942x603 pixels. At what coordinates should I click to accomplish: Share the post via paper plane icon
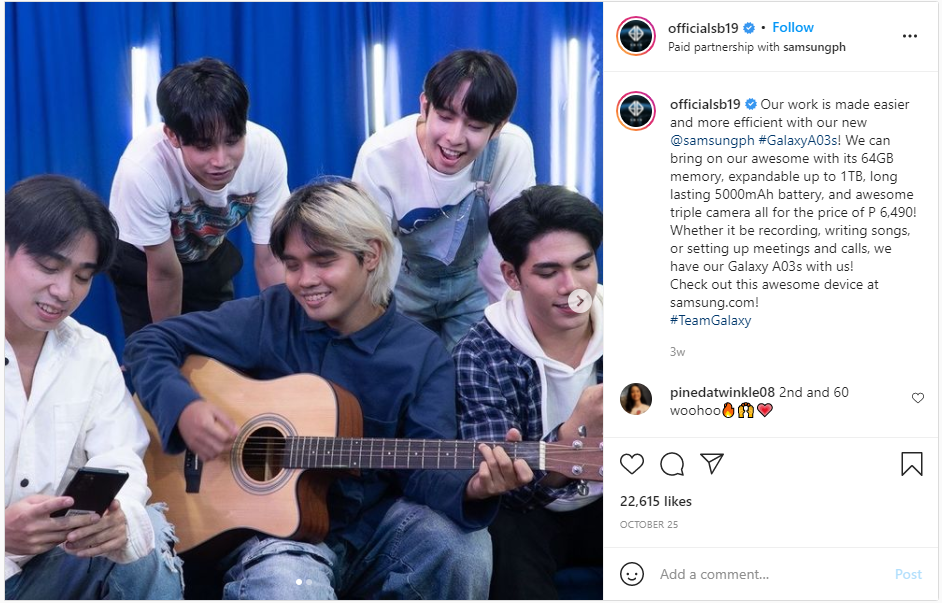tap(712, 464)
